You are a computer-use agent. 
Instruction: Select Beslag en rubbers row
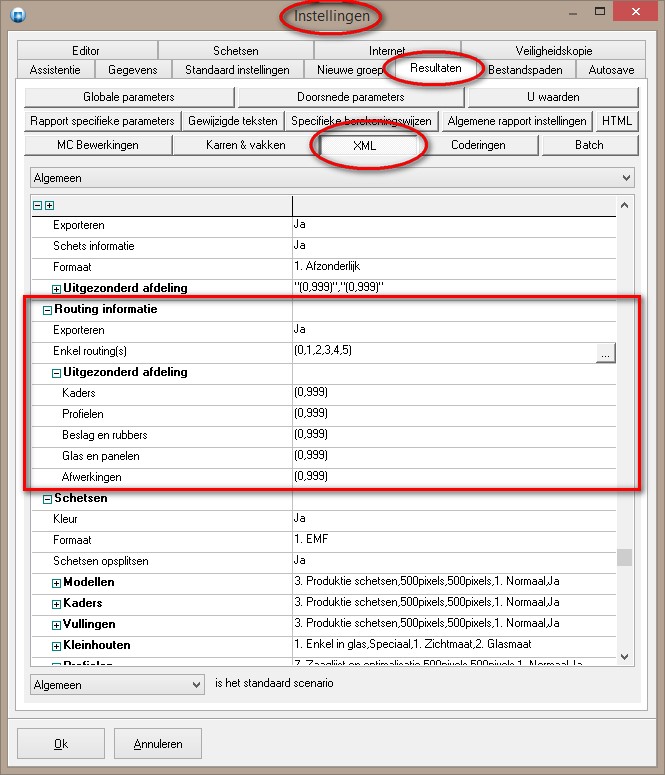coord(324,435)
